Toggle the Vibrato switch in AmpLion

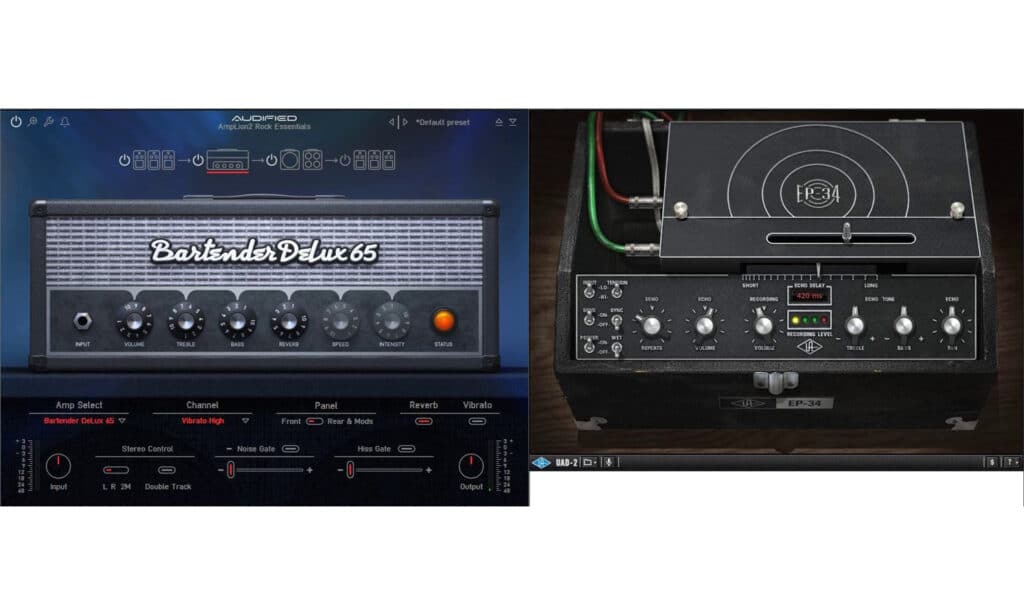[x=477, y=422]
